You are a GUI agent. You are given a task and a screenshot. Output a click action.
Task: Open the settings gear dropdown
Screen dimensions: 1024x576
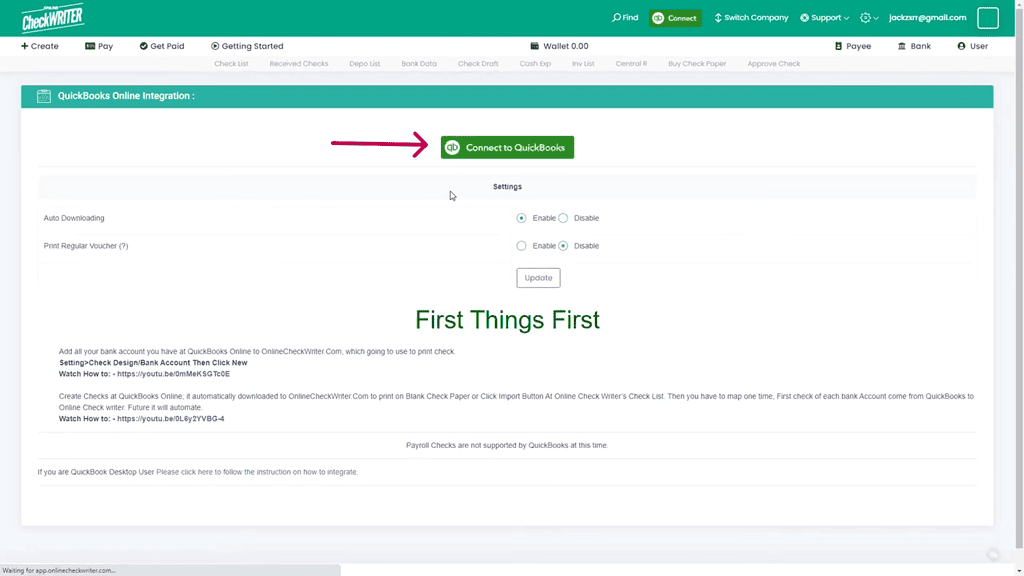[x=869, y=18]
